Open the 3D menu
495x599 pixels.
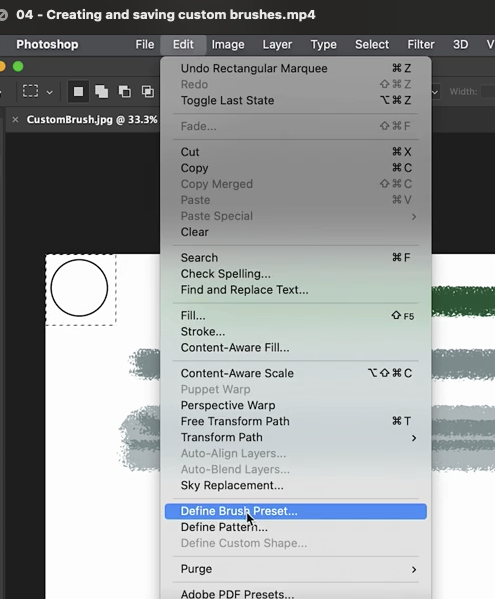[461, 44]
